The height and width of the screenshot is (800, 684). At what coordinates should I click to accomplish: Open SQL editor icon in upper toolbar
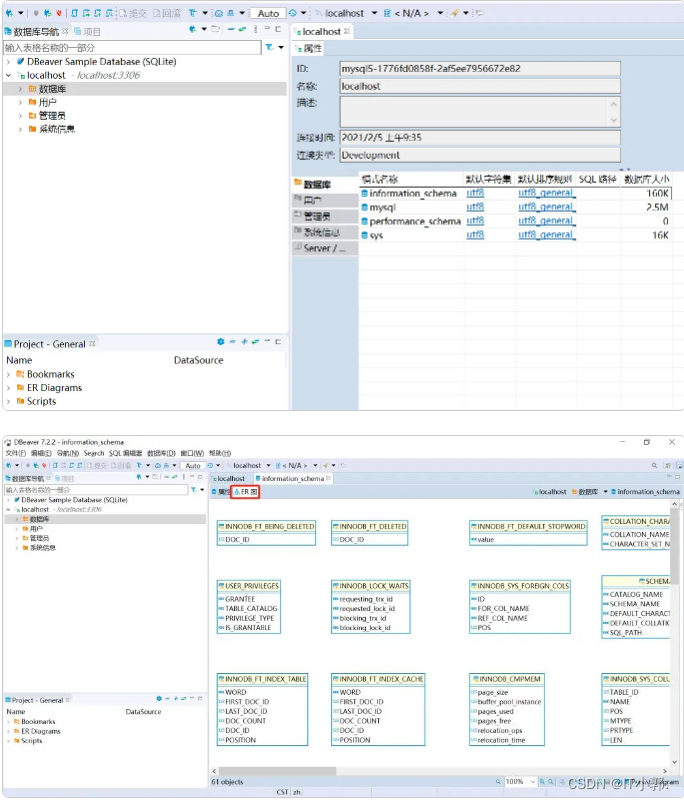(x=74, y=13)
